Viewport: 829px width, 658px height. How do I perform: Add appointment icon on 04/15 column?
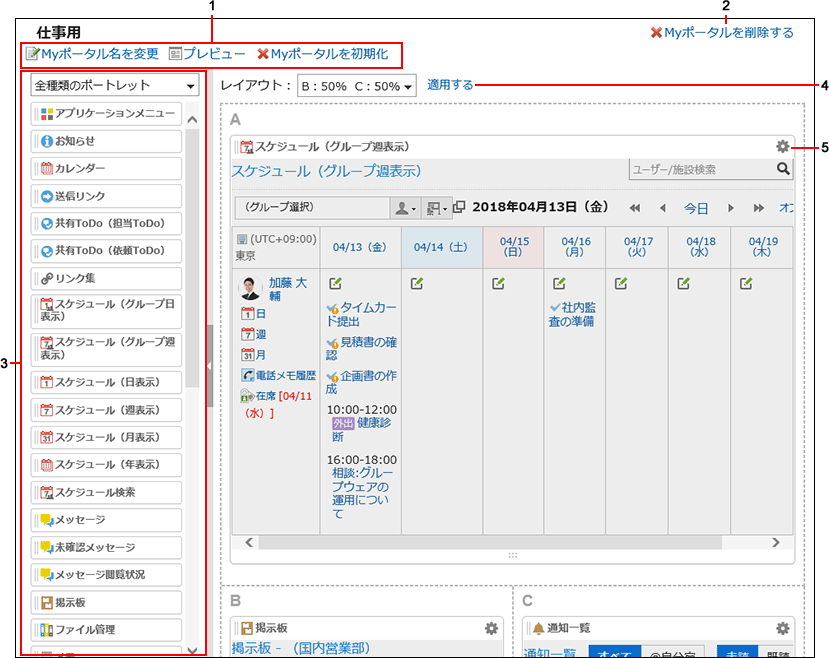(x=498, y=284)
